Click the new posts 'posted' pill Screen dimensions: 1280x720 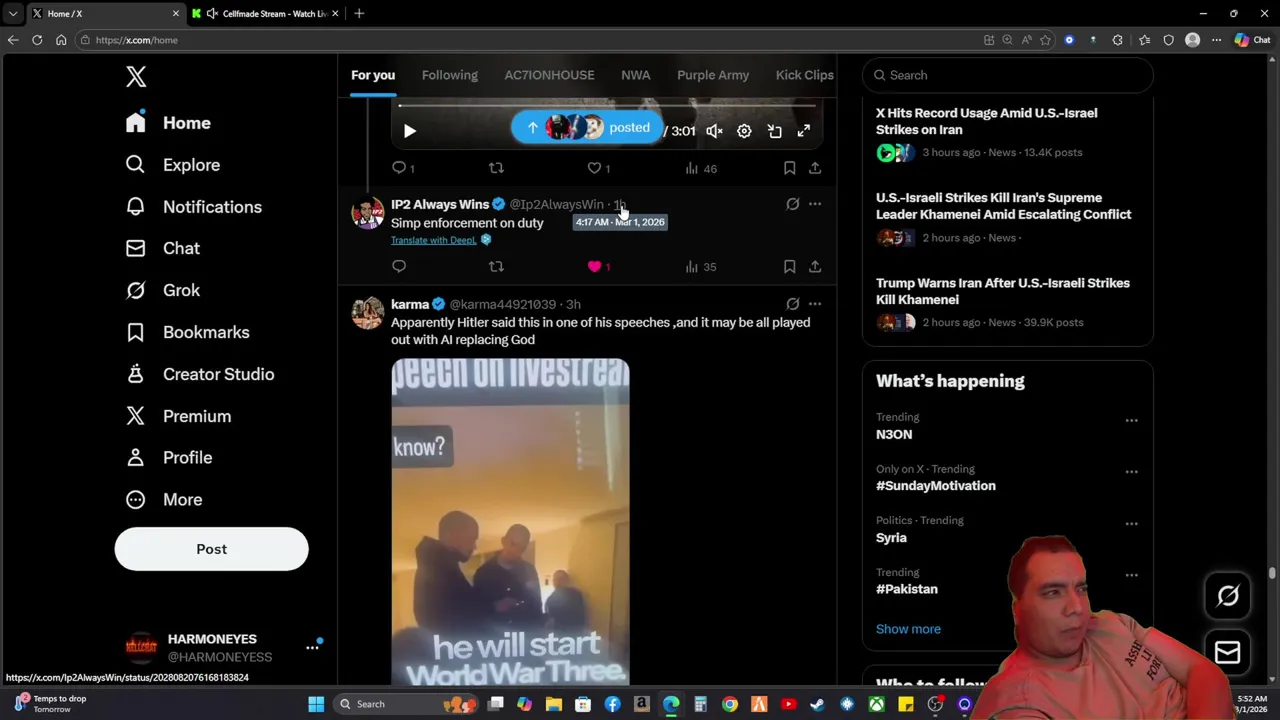tap(587, 127)
